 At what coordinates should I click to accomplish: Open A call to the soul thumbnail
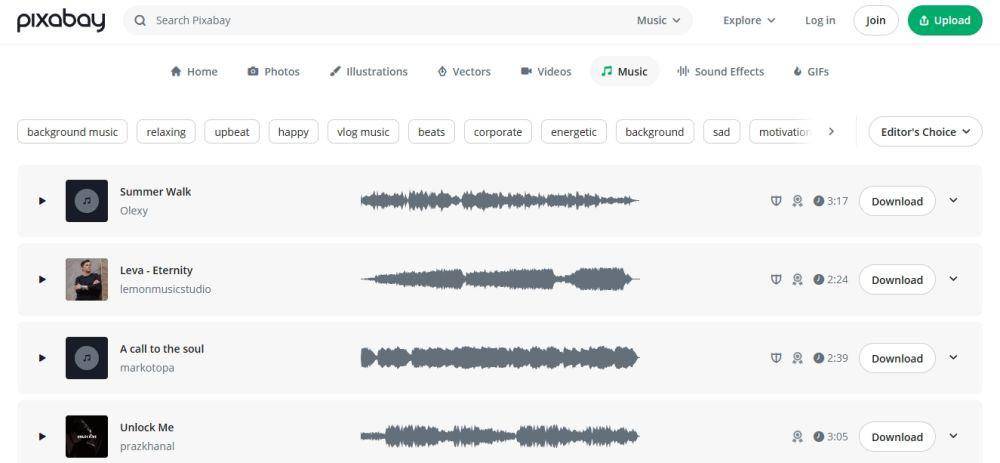pyautogui.click(x=87, y=358)
